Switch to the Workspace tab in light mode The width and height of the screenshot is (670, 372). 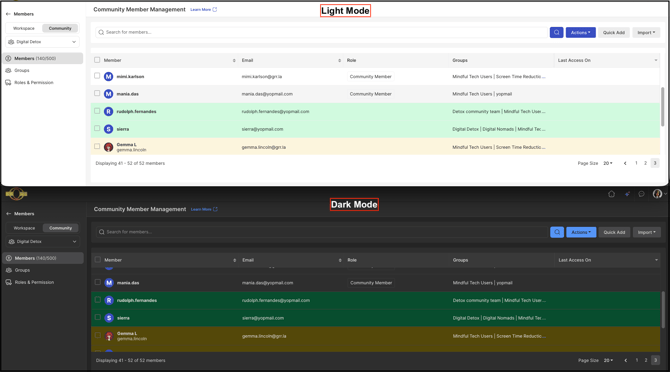click(x=24, y=28)
